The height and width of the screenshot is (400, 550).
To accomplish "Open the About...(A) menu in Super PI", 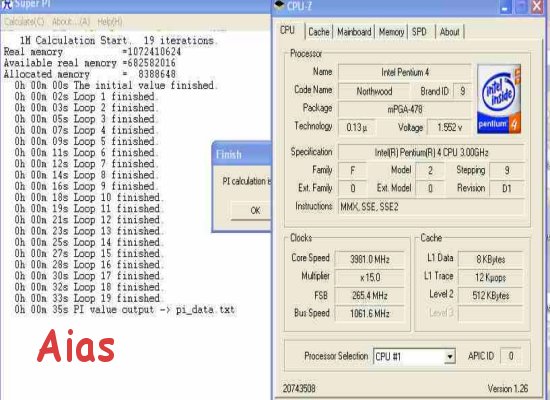I will click(x=71, y=22).
